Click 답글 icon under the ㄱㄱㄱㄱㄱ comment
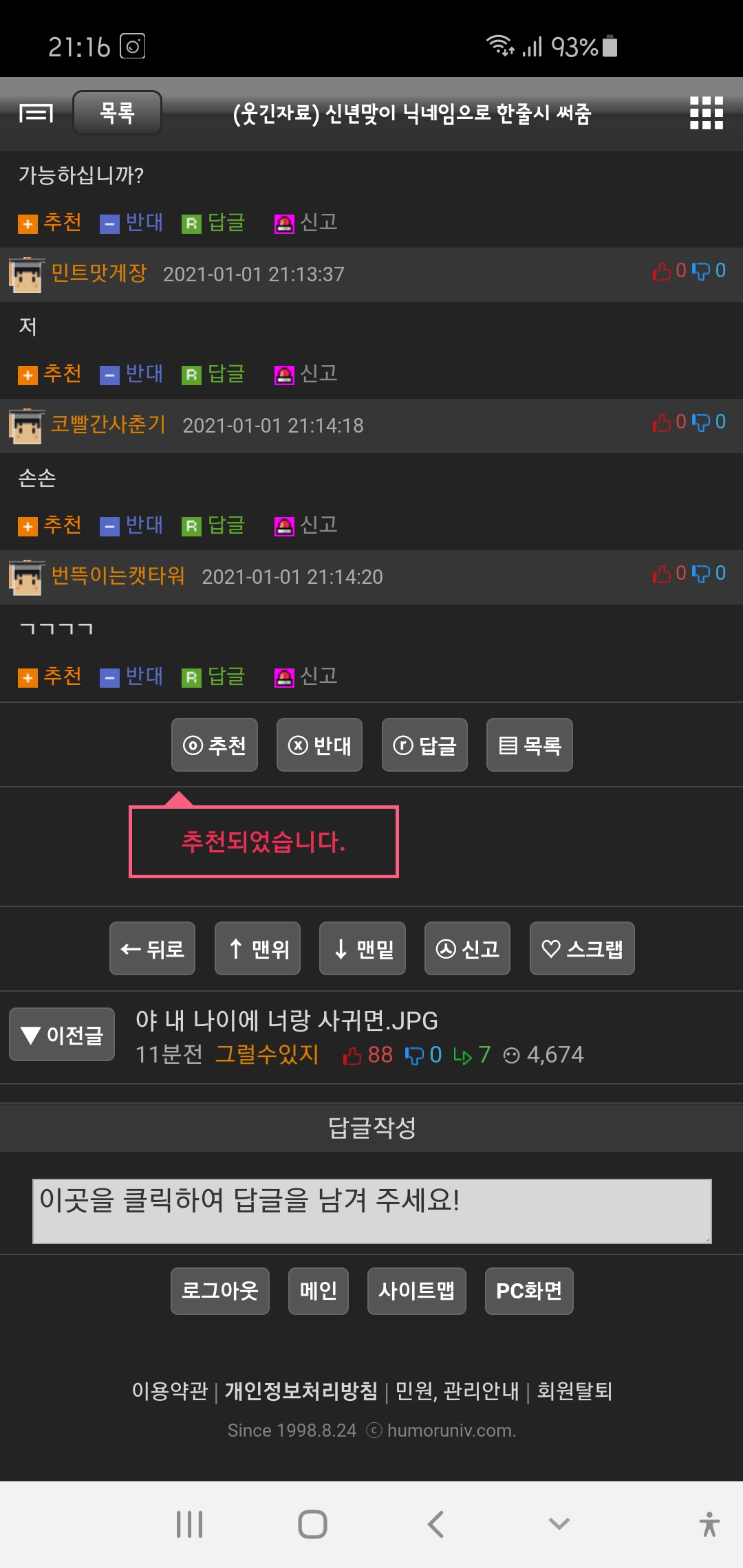743x1568 pixels. pyautogui.click(x=191, y=678)
